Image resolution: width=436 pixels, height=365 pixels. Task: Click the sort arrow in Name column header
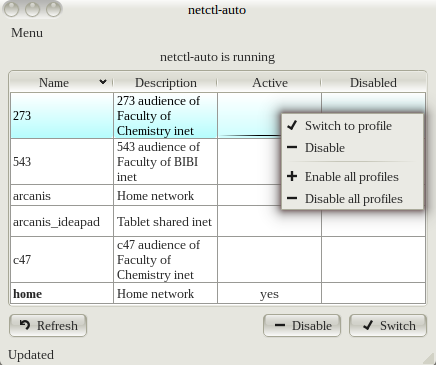pyautogui.click(x=103, y=82)
